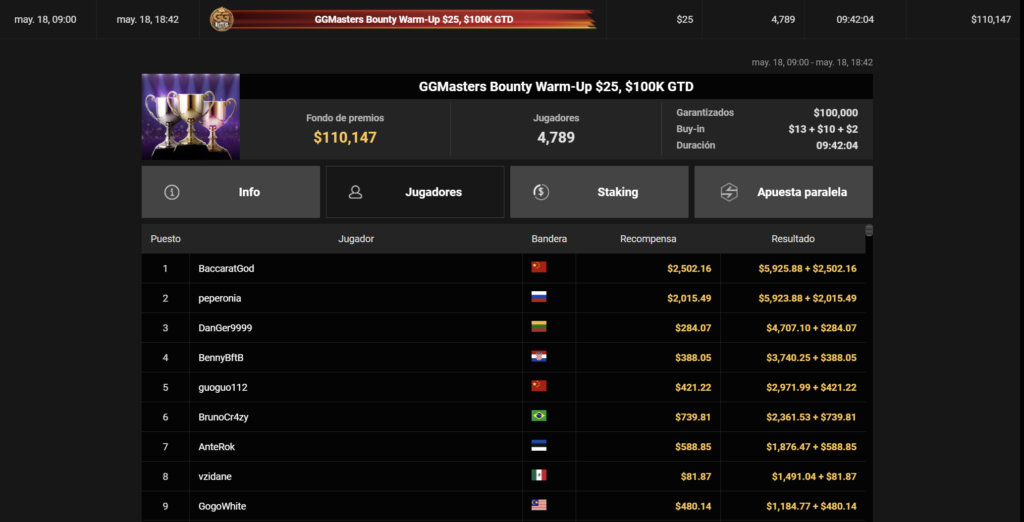
Task: Open player peperonia's row
Action: click(x=504, y=298)
